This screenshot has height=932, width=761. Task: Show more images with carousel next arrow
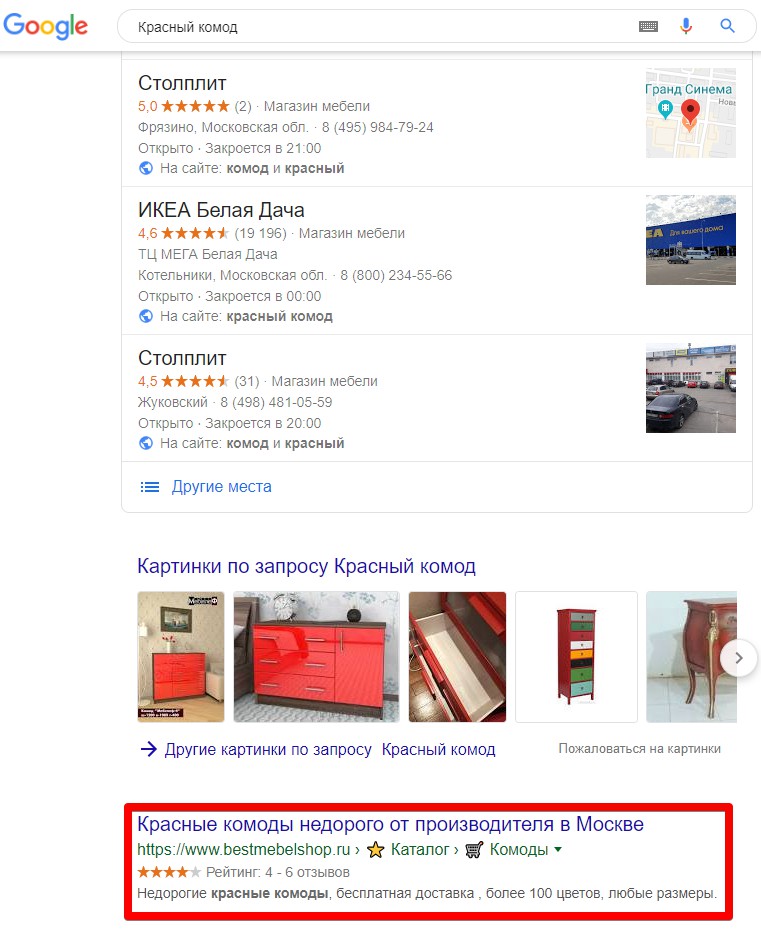pos(739,658)
